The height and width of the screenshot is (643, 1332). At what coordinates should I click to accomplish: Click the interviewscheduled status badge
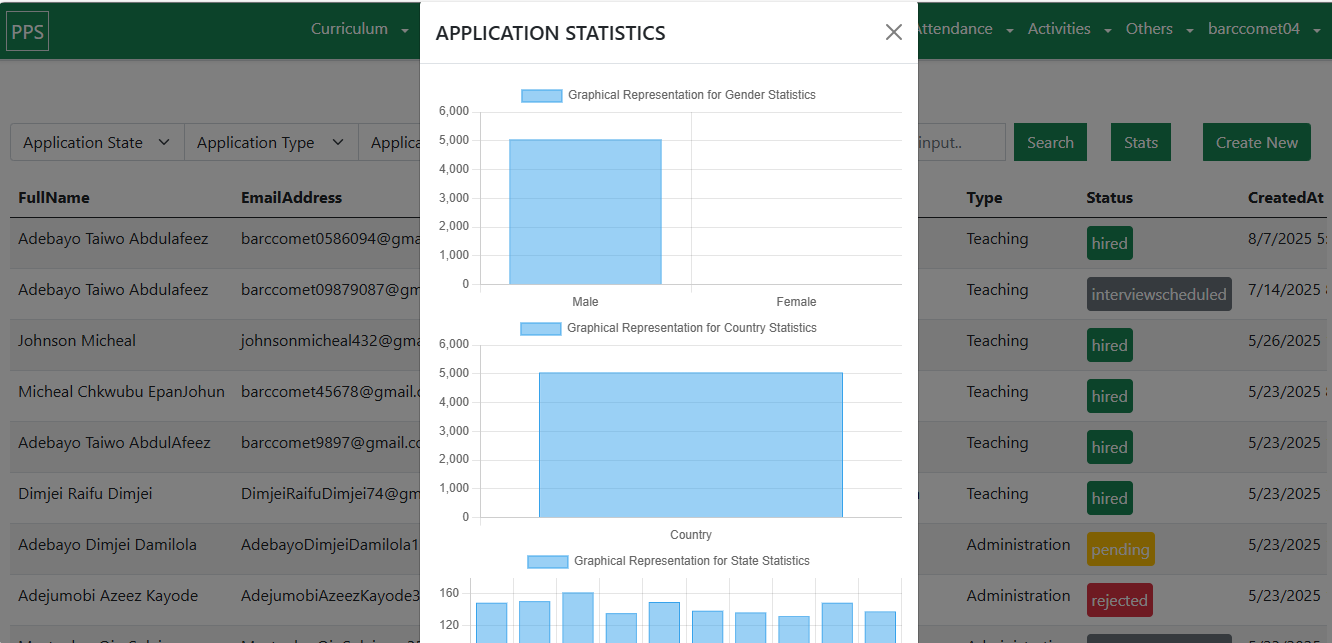pyautogui.click(x=1158, y=295)
